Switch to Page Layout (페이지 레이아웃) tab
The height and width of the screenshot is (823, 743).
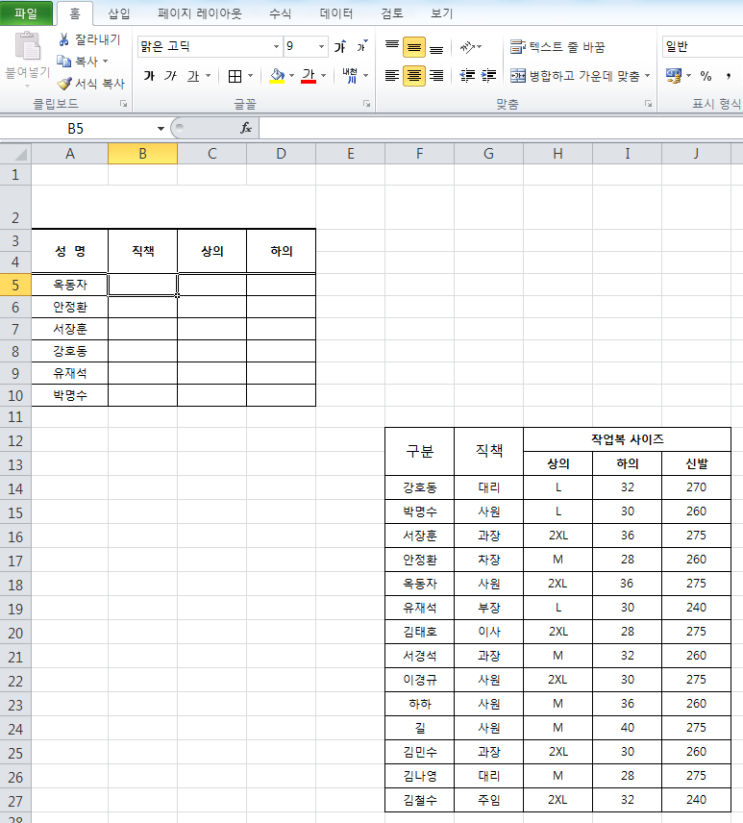[199, 14]
